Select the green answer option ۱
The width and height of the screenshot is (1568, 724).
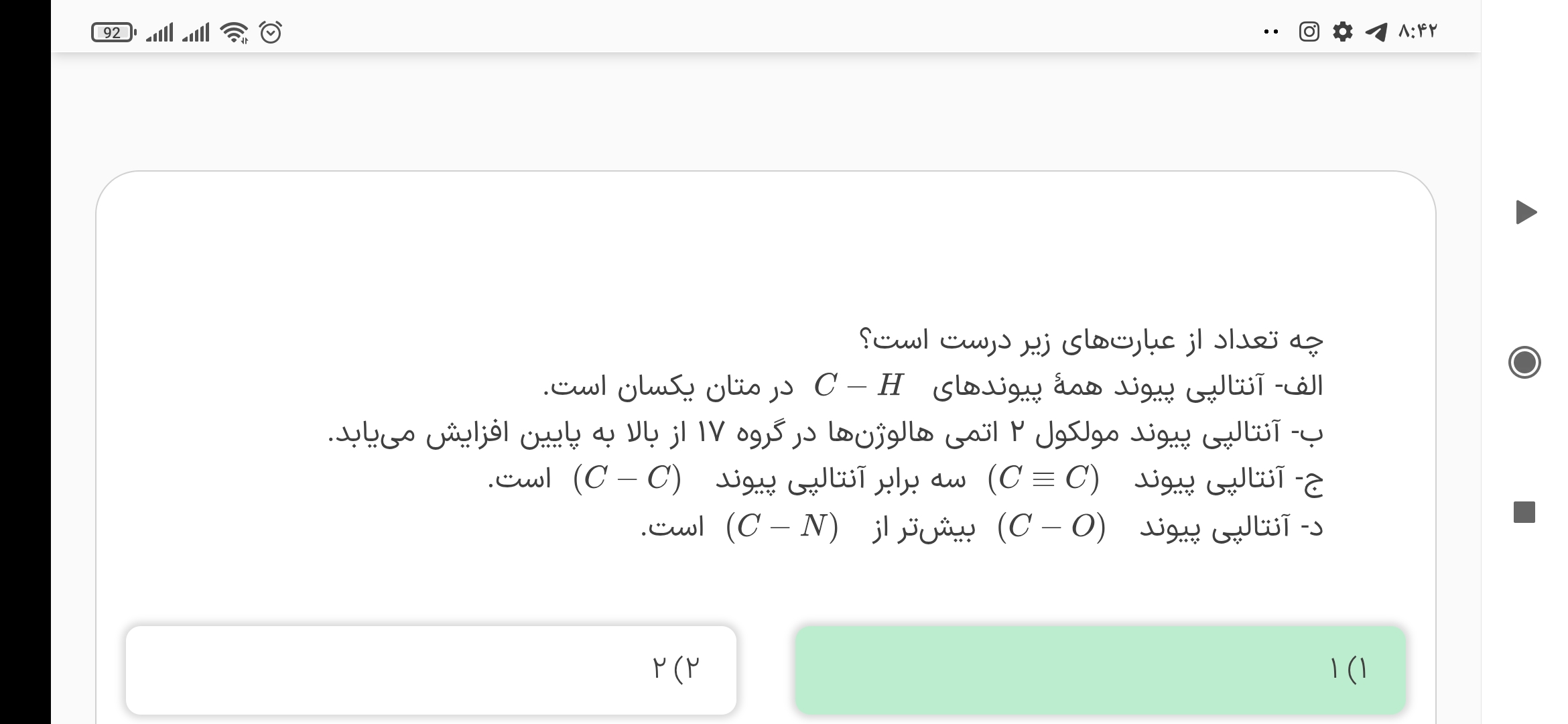(1100, 669)
